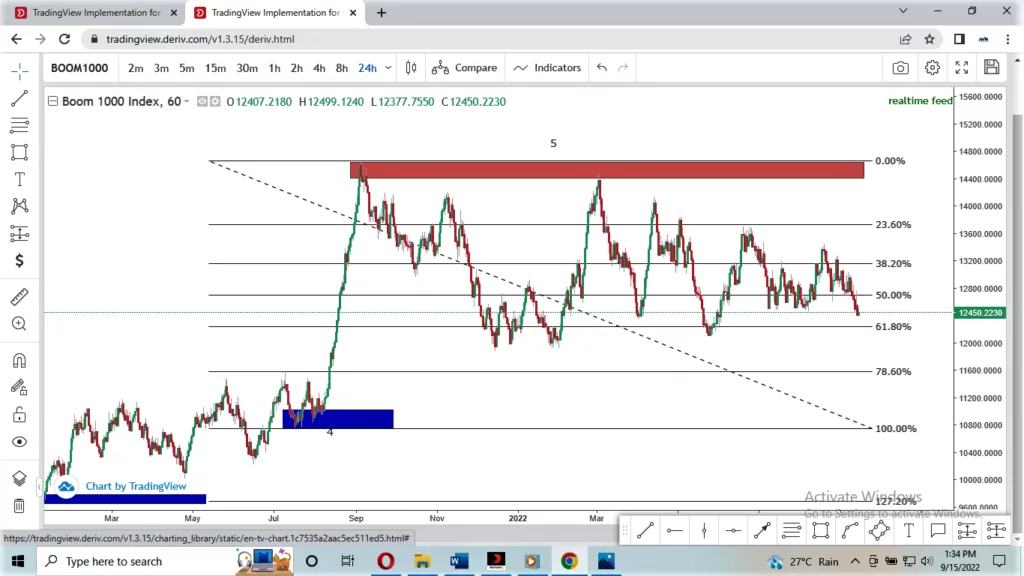Select the 2h interval
Viewport: 1024px width, 576px height.
(x=296, y=68)
